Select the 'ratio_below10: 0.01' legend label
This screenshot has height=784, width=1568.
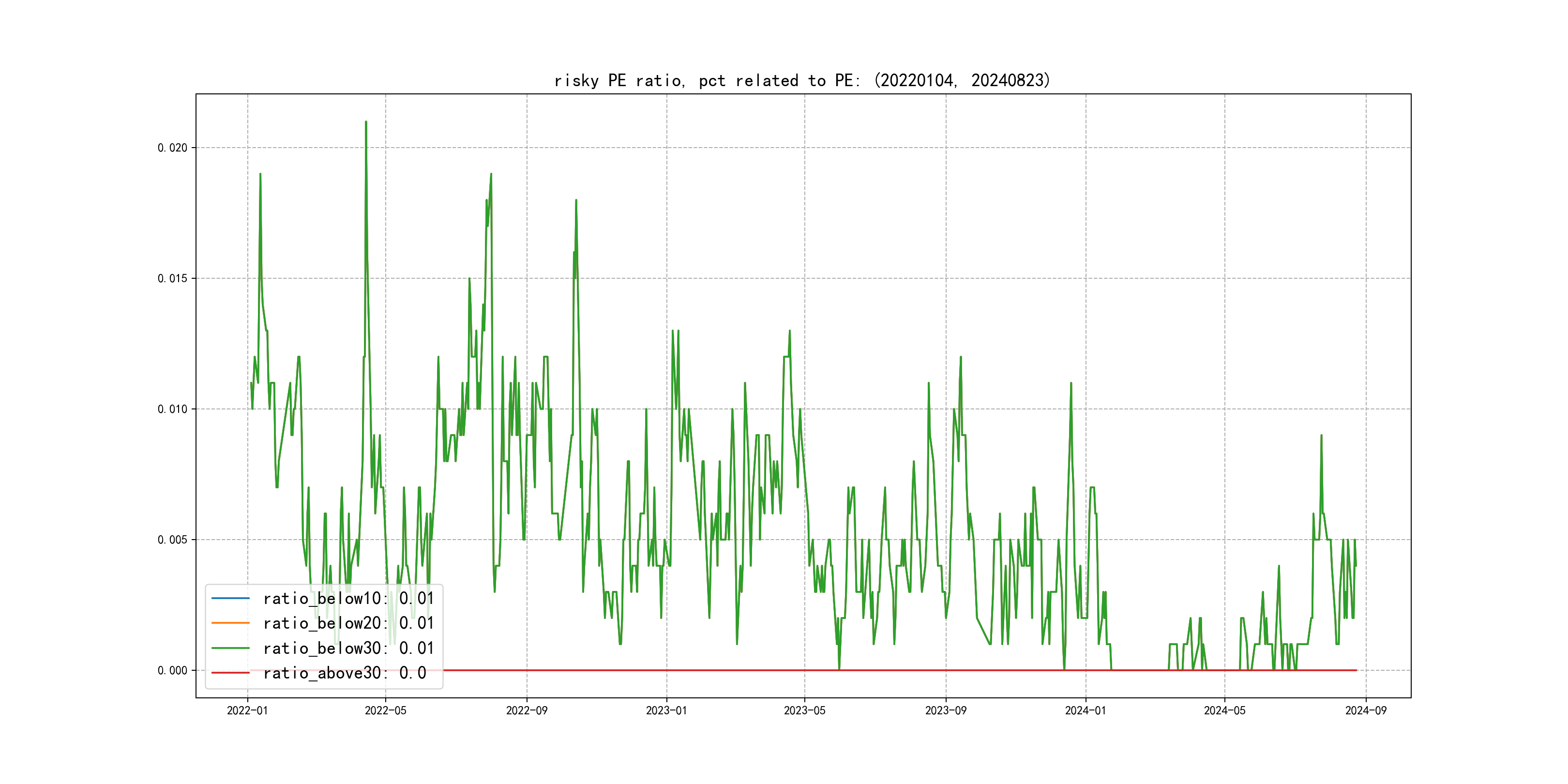[x=348, y=598]
